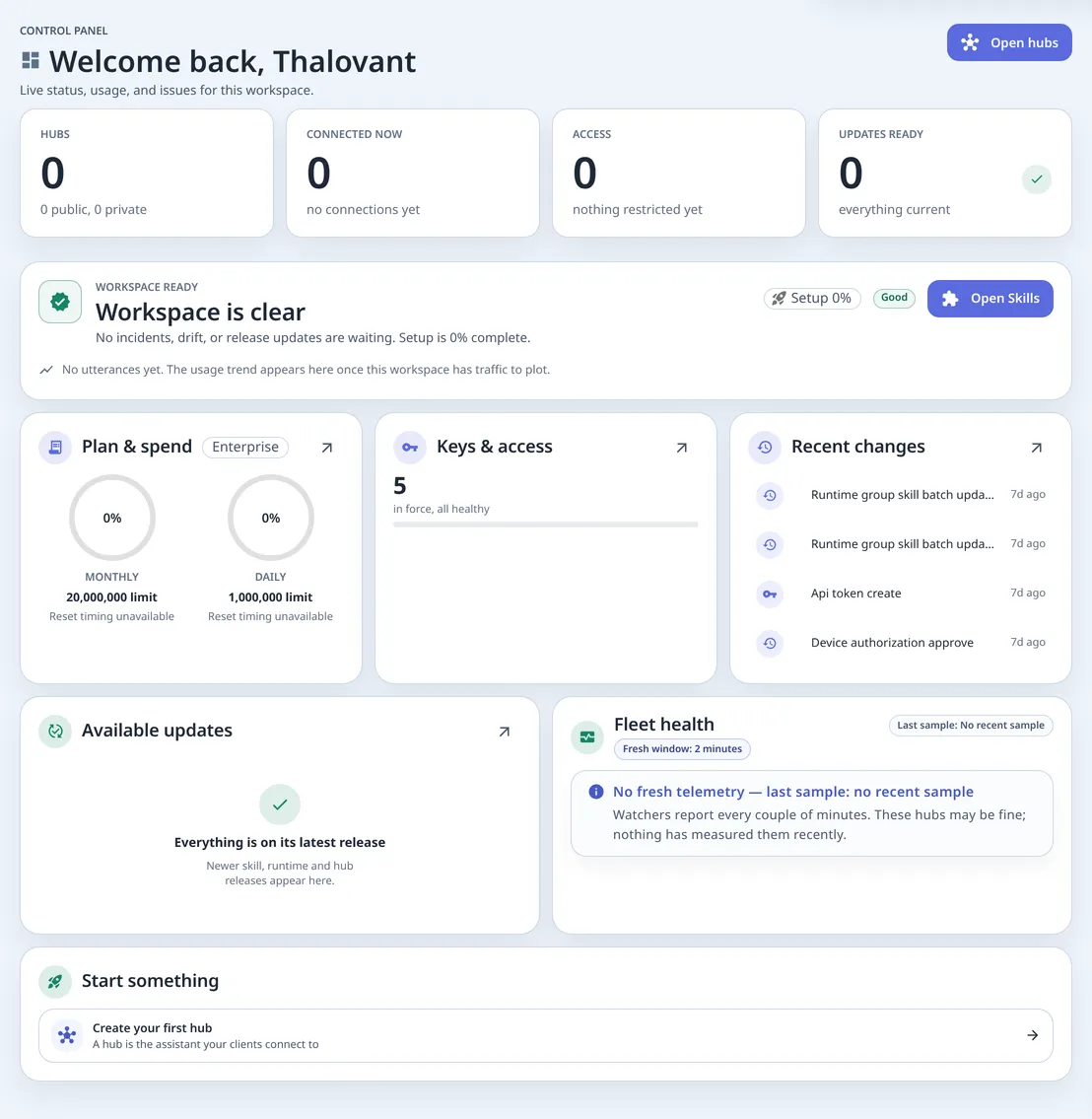Click the hub icon in Create your first hub
Viewport: 1092px width, 1119px height.
[x=67, y=1035]
